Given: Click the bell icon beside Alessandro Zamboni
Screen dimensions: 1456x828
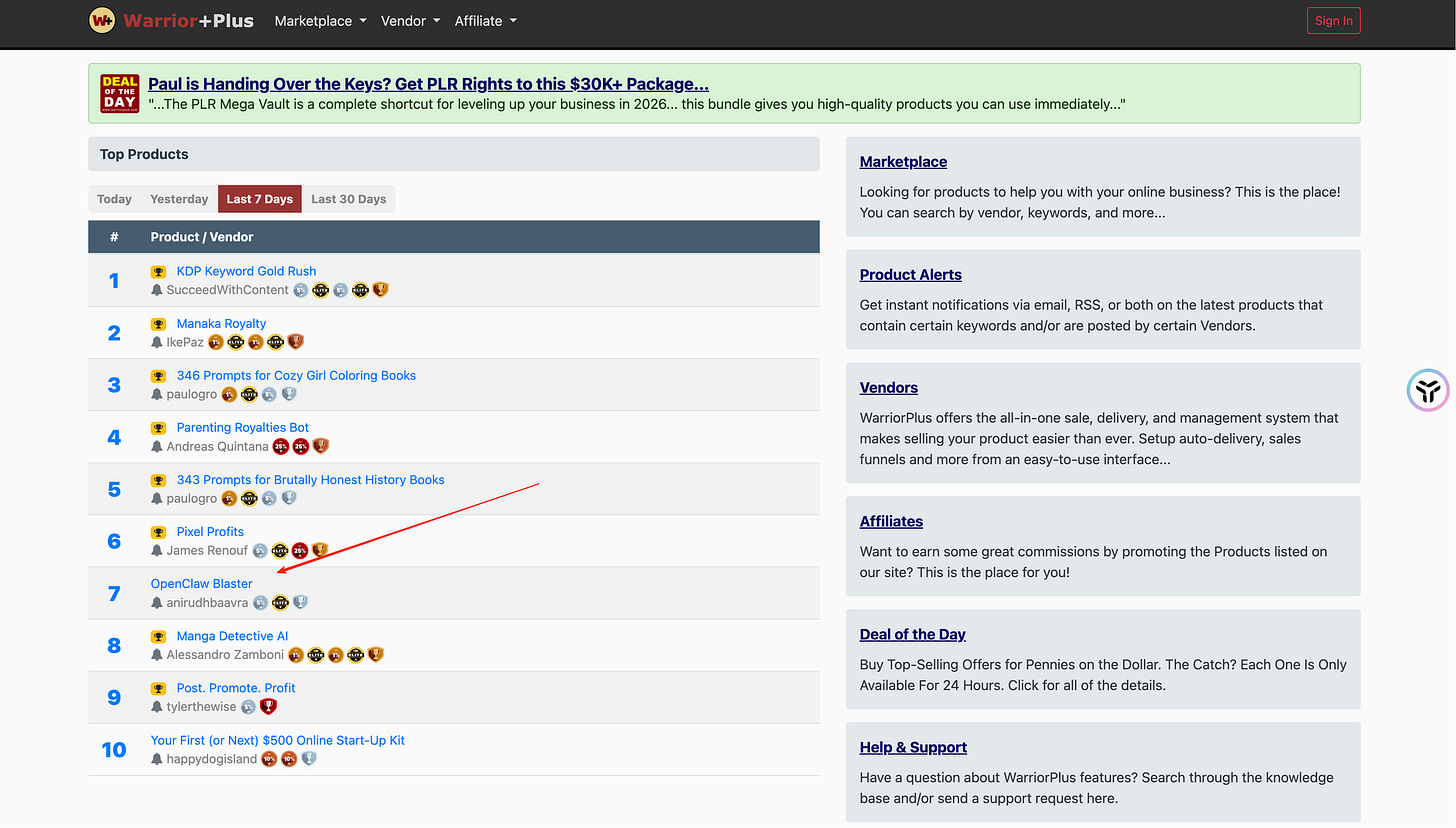Looking at the screenshot, I should tap(157, 655).
